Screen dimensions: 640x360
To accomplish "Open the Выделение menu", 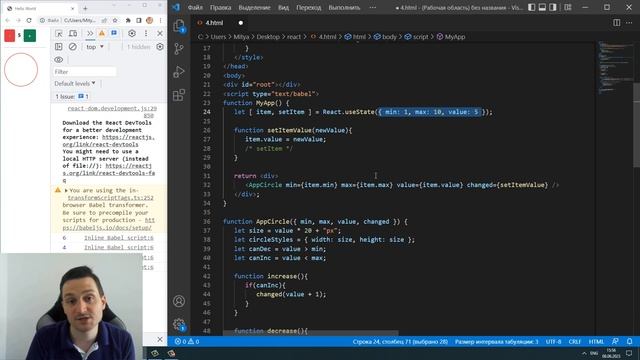I will click(254, 7).
